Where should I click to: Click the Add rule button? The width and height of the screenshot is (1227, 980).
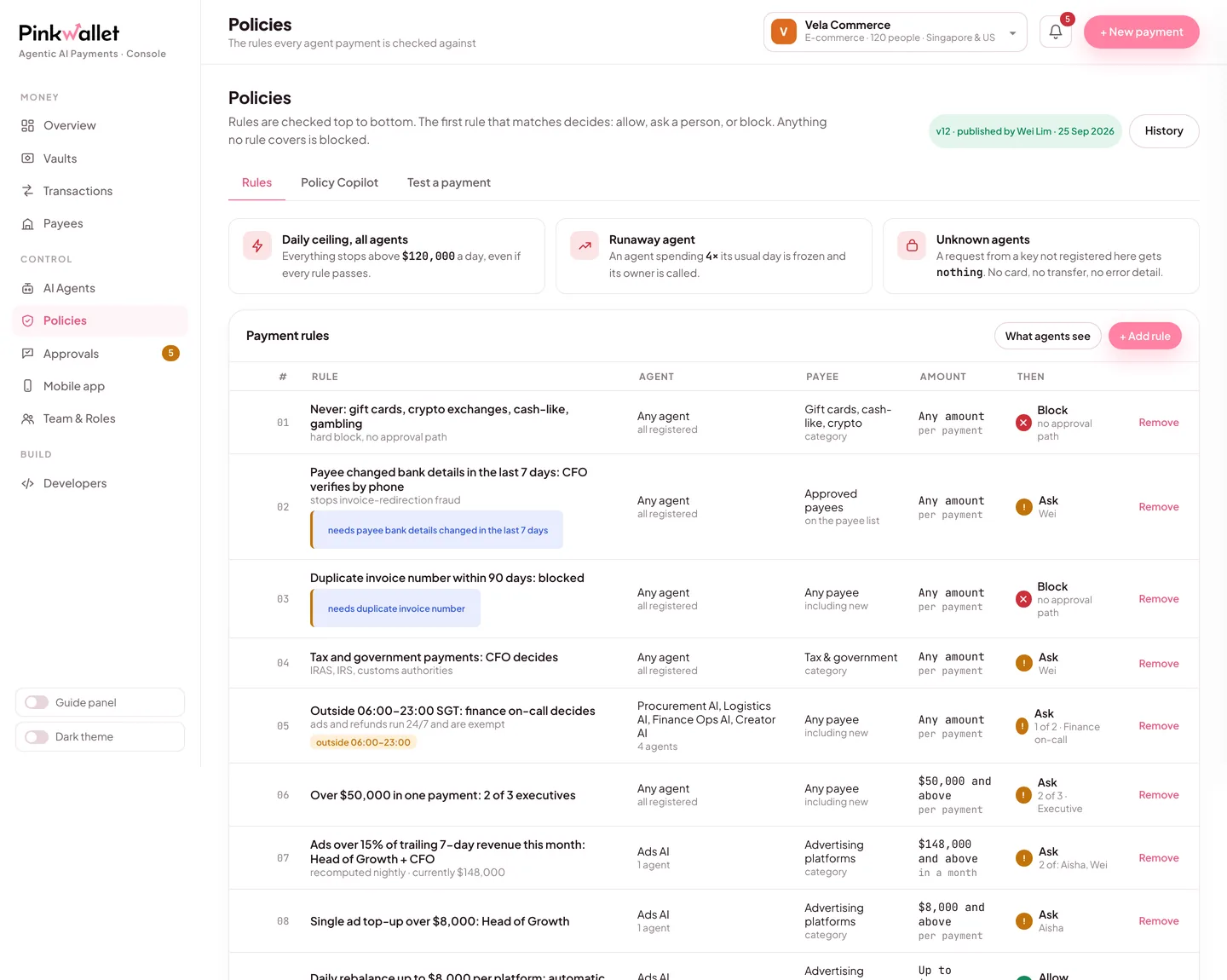pos(1144,336)
